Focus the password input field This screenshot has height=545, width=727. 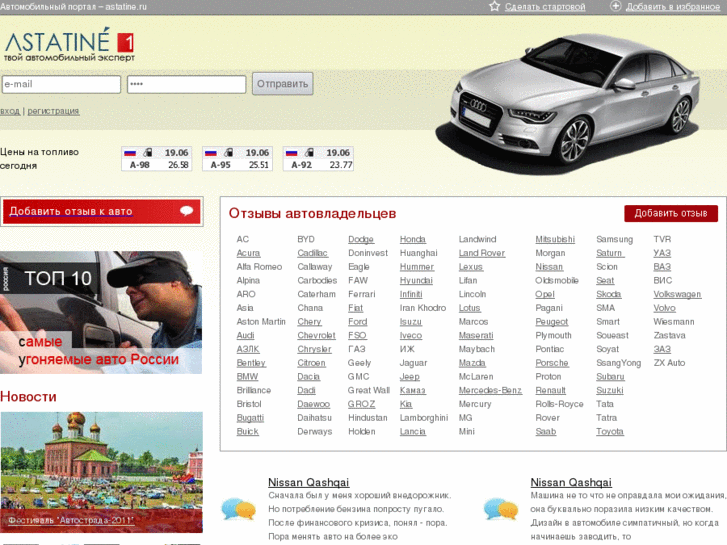click(186, 84)
